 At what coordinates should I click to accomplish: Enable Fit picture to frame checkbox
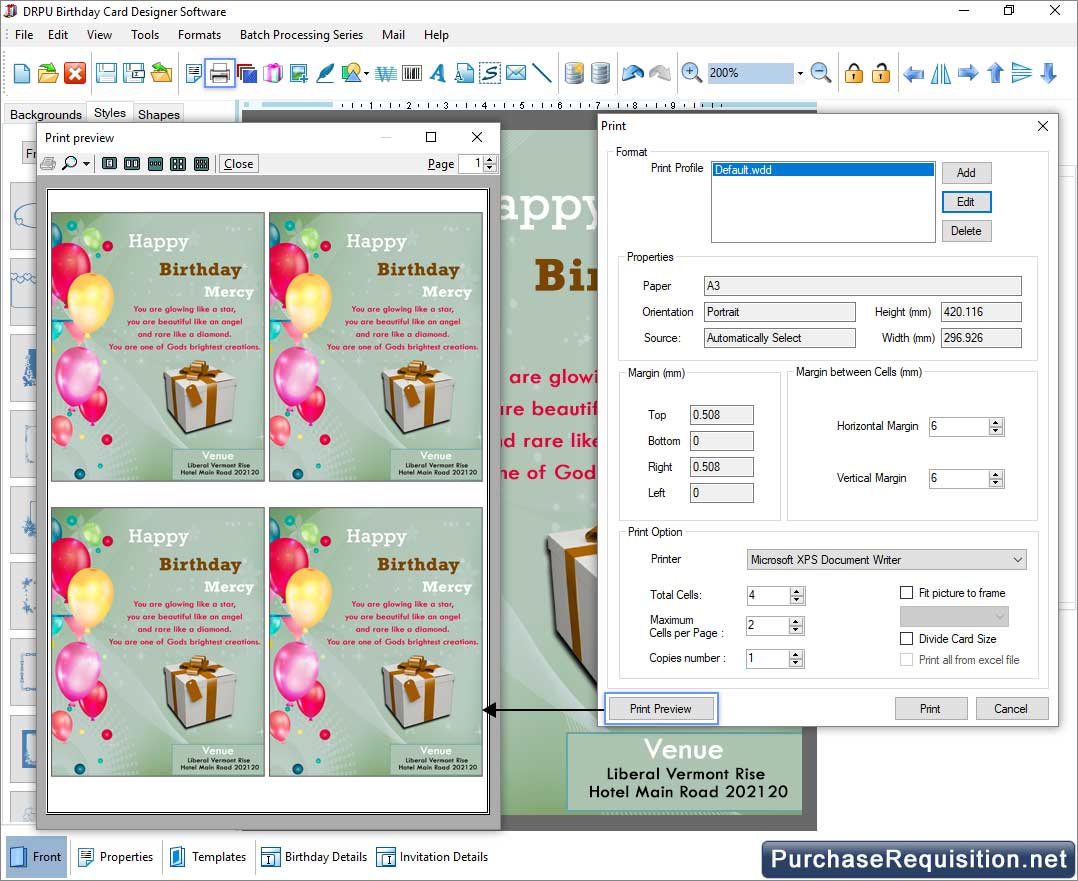pyautogui.click(x=907, y=593)
